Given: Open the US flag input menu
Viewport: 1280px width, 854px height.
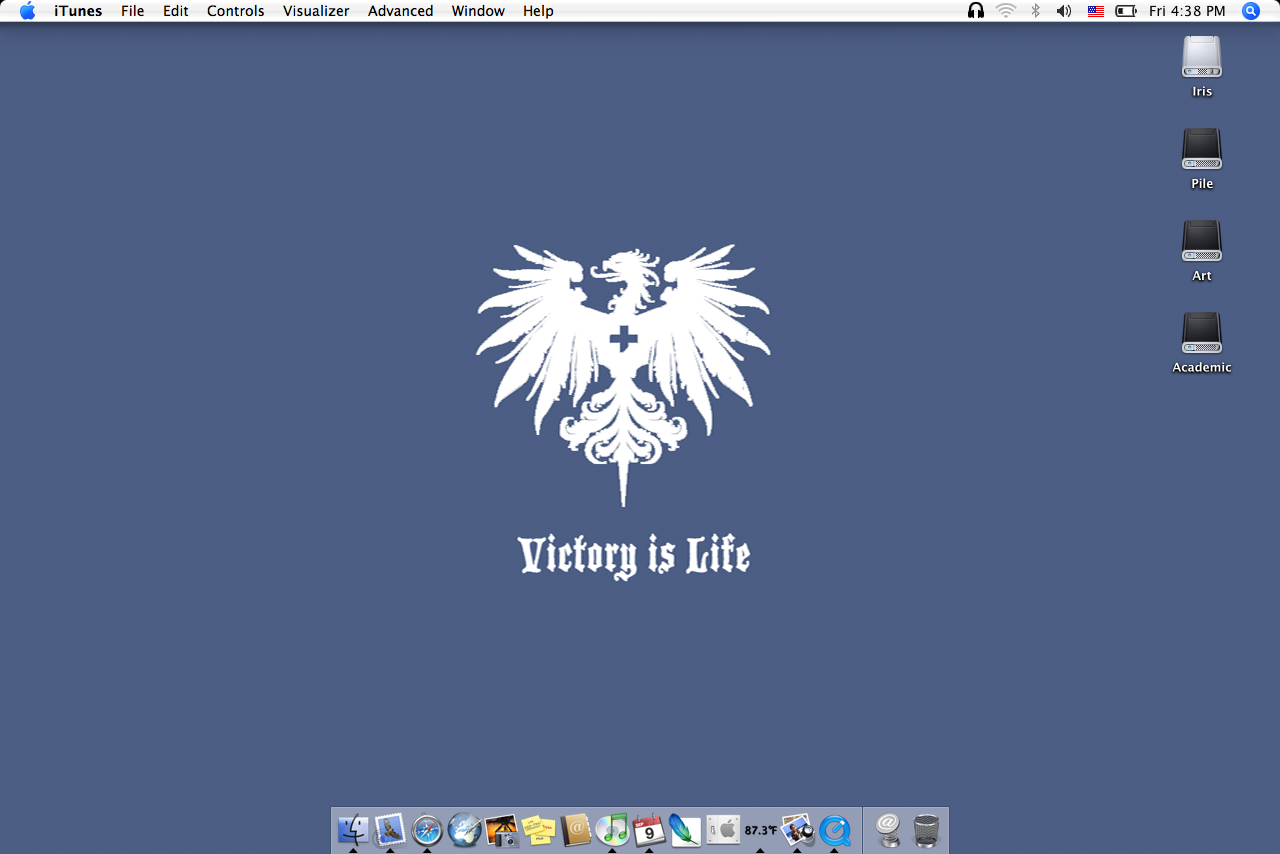Looking at the screenshot, I should [1095, 11].
